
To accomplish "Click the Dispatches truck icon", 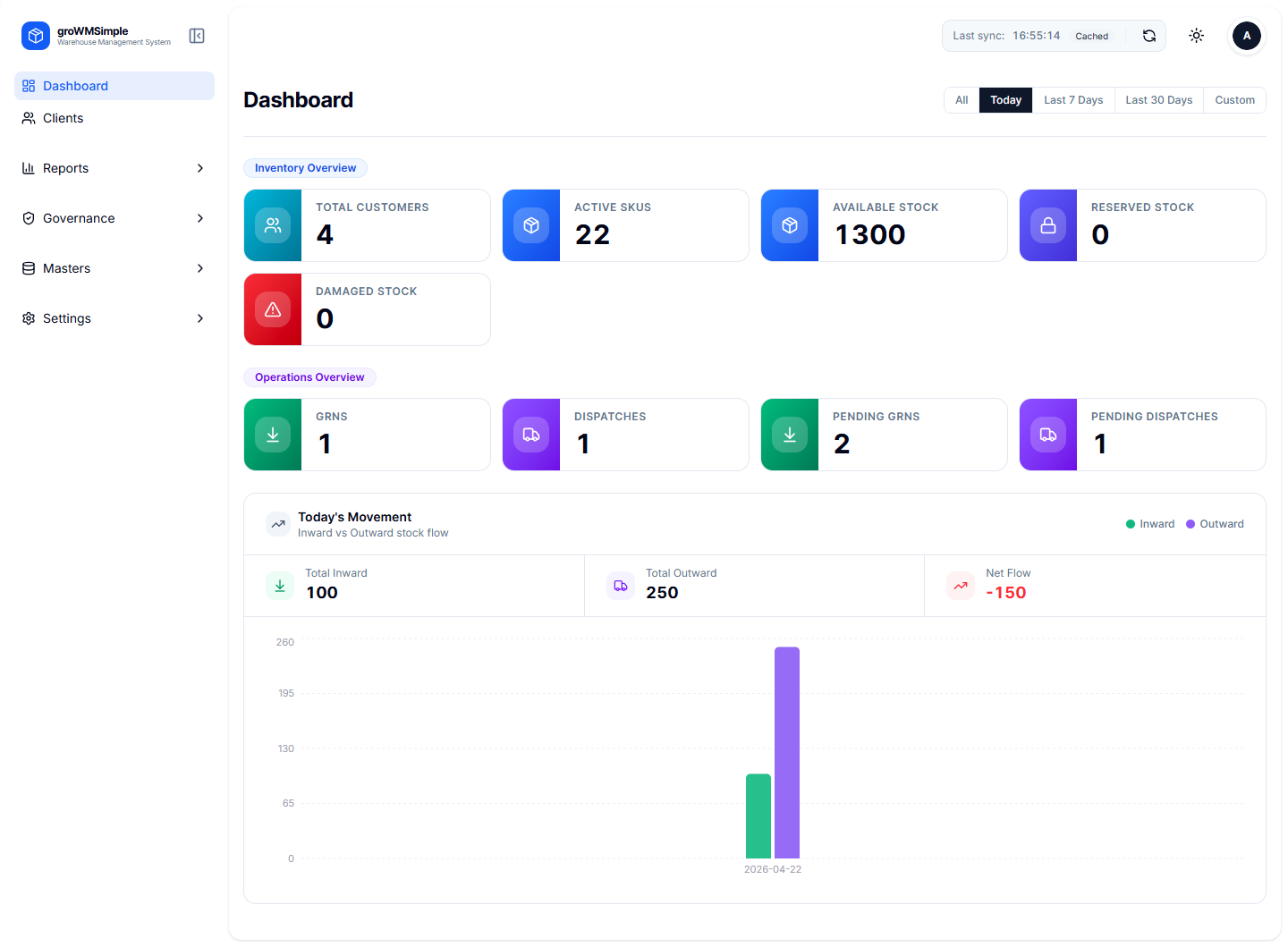I will tap(531, 435).
